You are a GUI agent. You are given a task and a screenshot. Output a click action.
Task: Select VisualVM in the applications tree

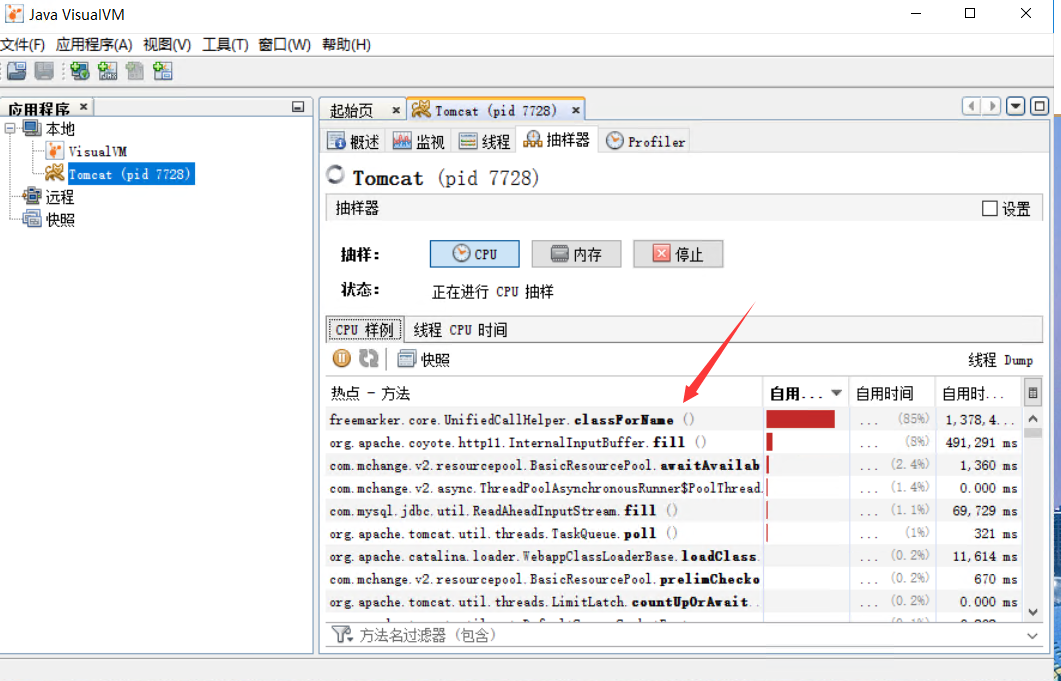tap(97, 152)
